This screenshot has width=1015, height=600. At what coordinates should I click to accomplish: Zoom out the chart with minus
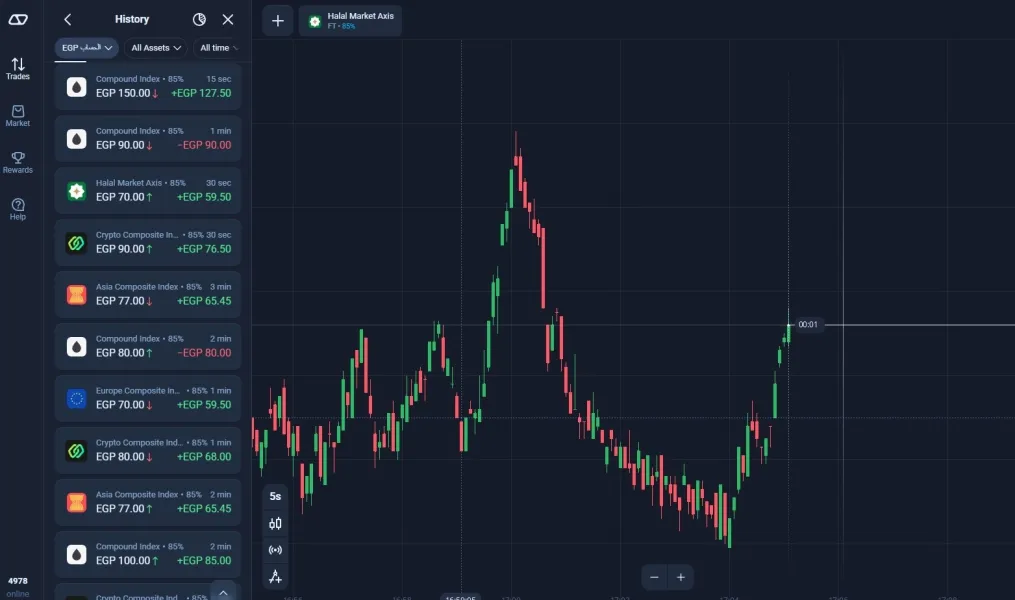coord(654,577)
